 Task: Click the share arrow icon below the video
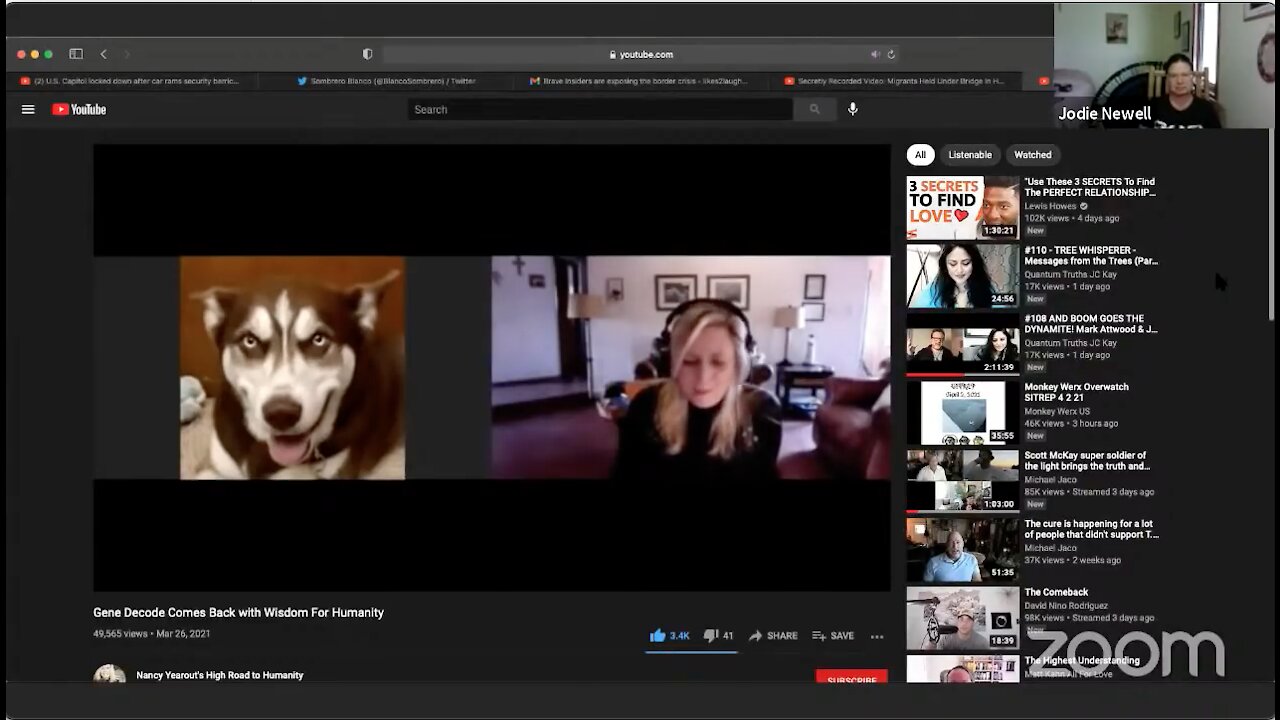[x=755, y=636]
